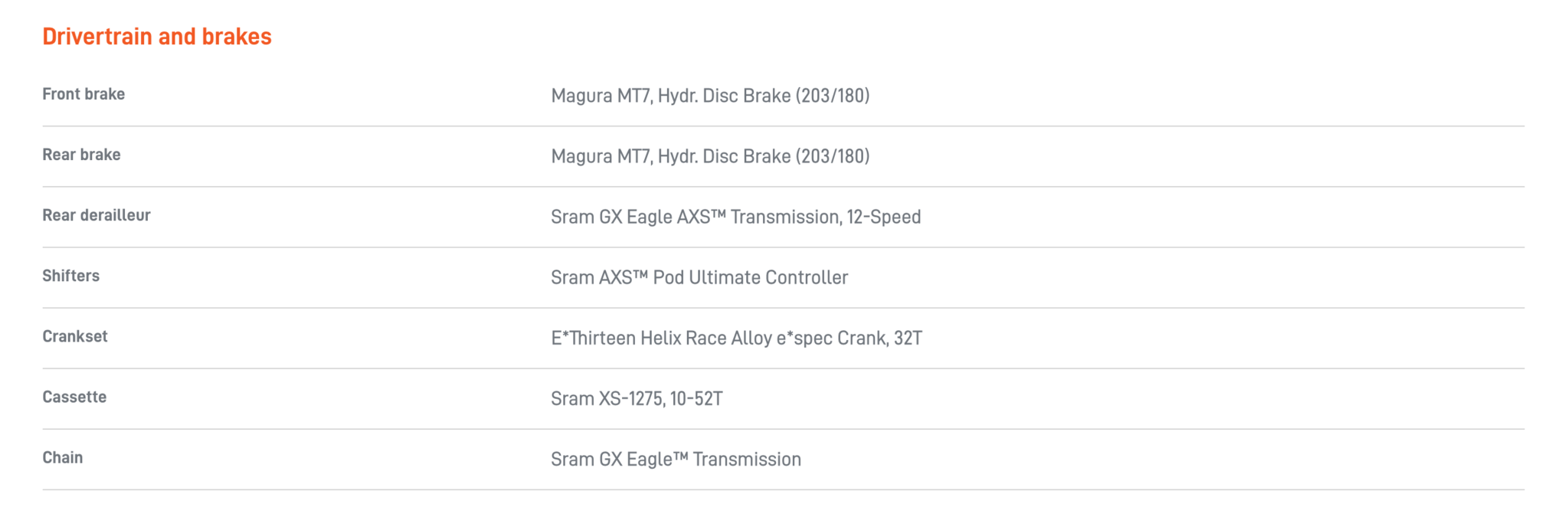This screenshot has height=507, width=1568.
Task: Select E*Thirteen Helix Race Alloy crank text
Action: pyautogui.click(x=736, y=338)
